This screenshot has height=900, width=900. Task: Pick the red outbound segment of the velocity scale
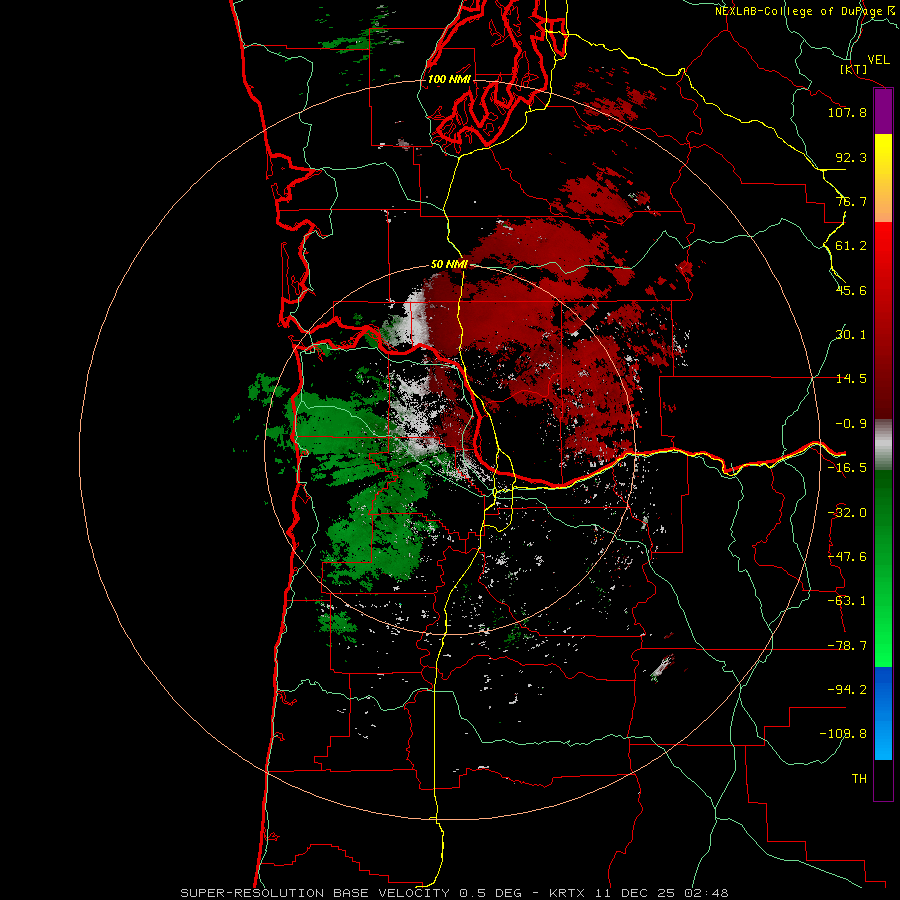(883, 320)
